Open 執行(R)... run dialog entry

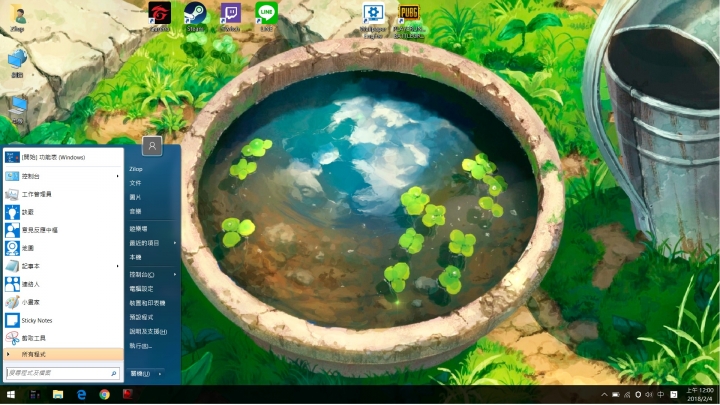[141, 346]
